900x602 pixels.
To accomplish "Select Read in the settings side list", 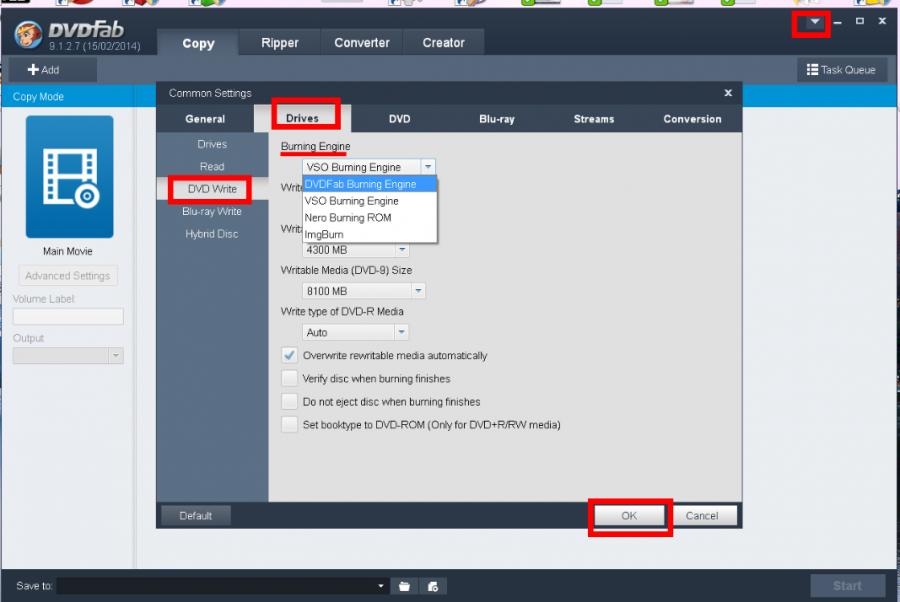I will click(212, 166).
